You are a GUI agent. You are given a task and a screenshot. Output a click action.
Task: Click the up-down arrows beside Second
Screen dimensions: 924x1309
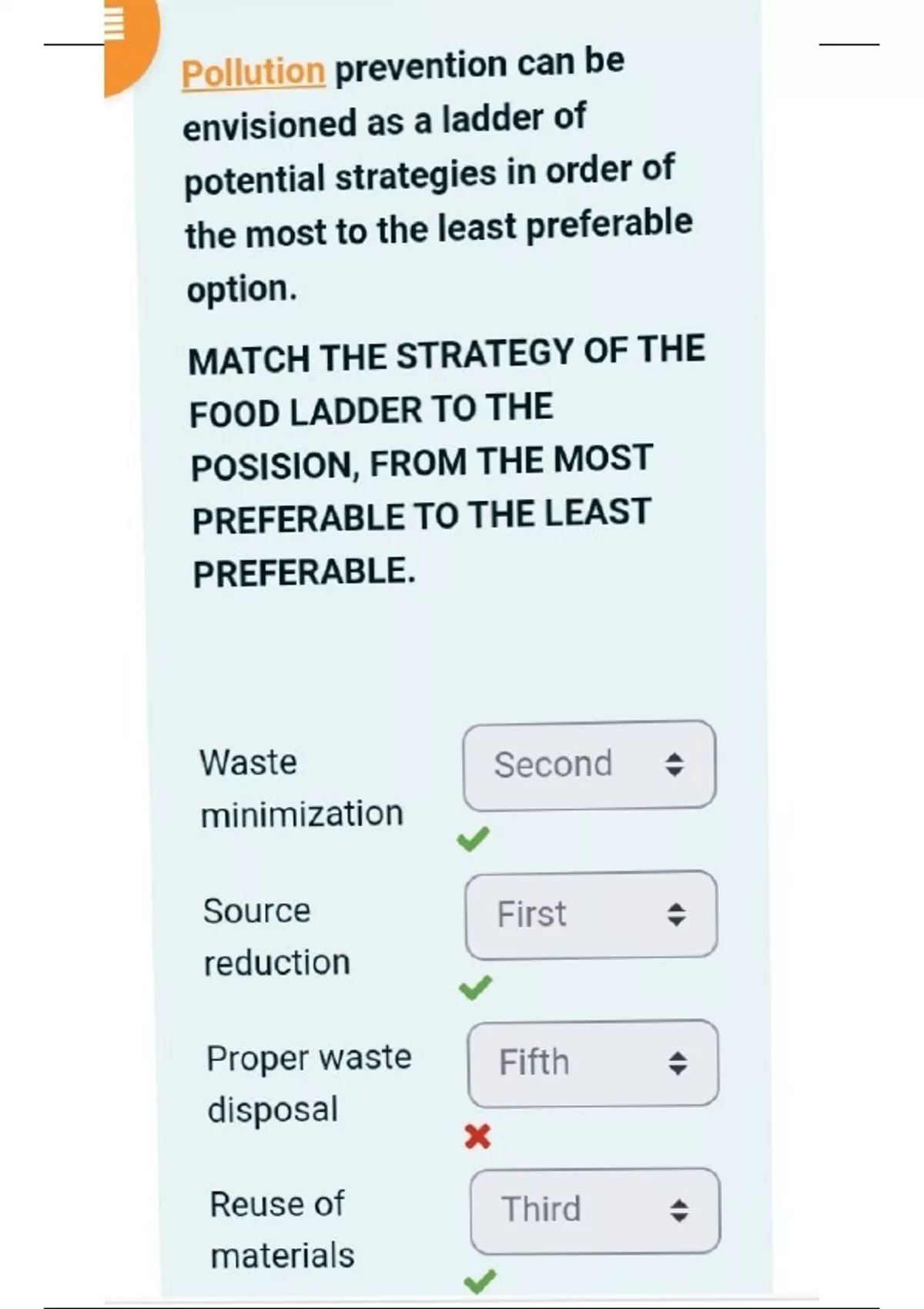(x=675, y=764)
